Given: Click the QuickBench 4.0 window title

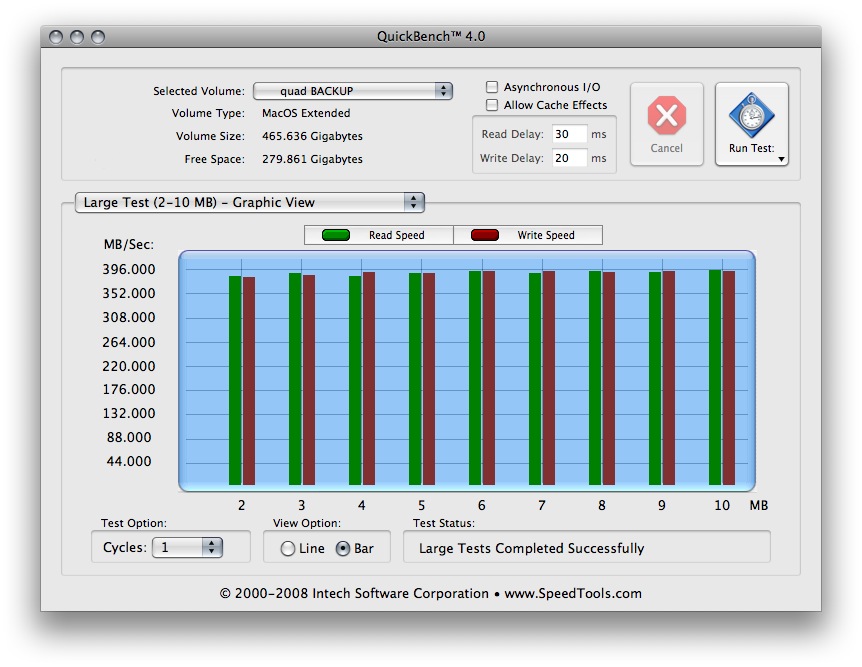Looking at the screenshot, I should [431, 36].
